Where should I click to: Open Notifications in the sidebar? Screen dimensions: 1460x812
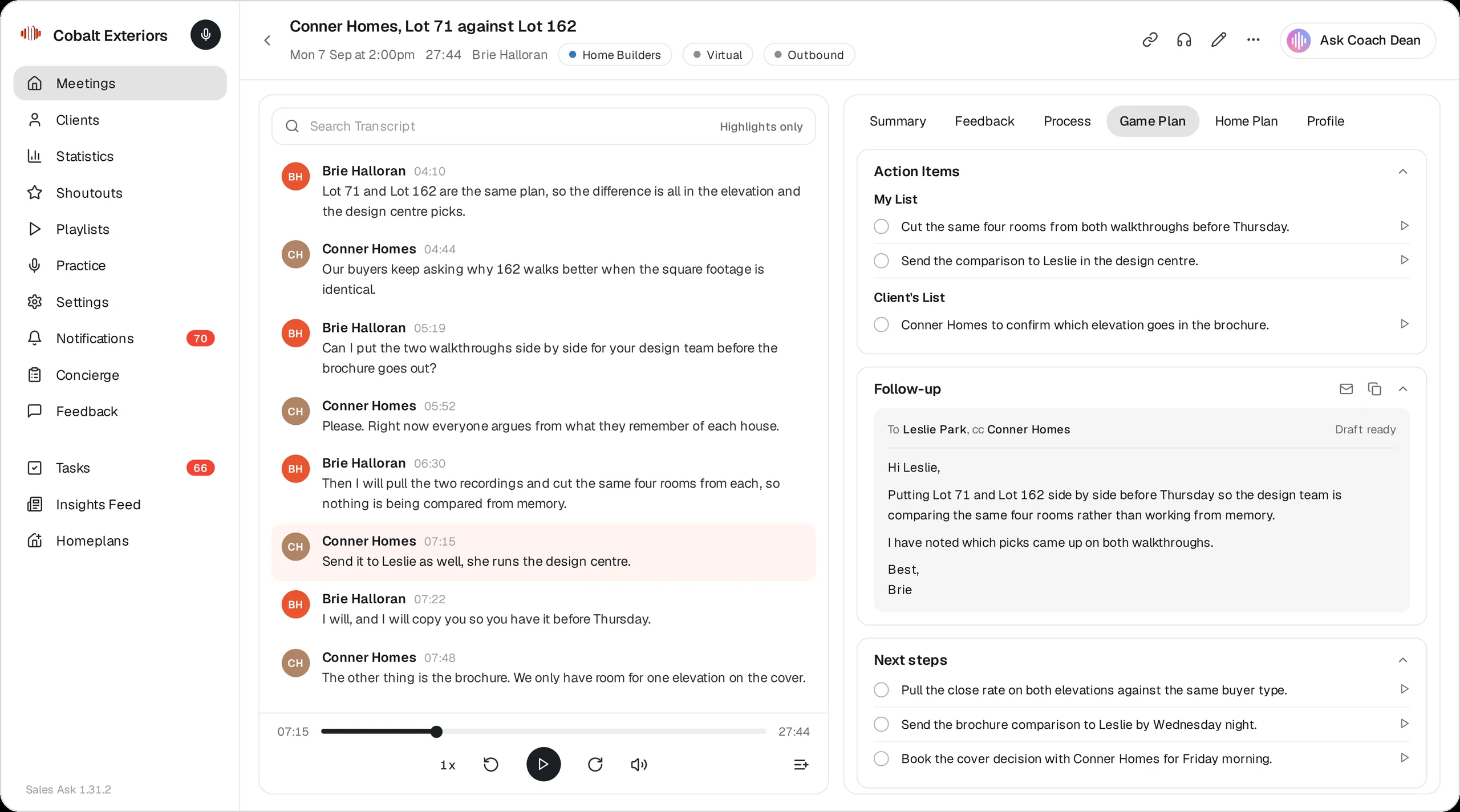point(120,338)
